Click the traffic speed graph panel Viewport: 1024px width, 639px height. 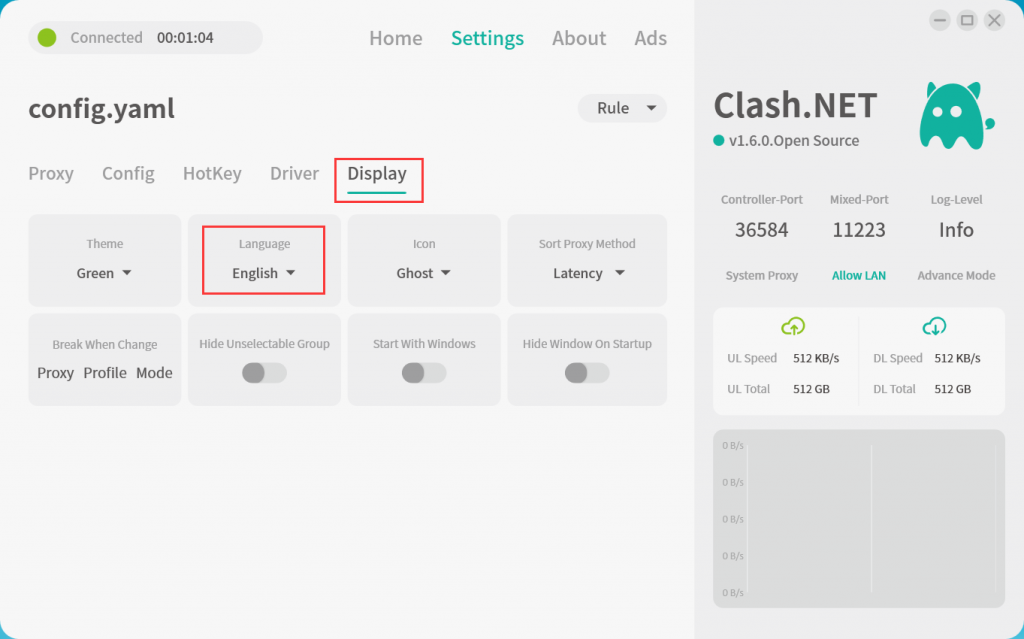pyautogui.click(x=858, y=518)
